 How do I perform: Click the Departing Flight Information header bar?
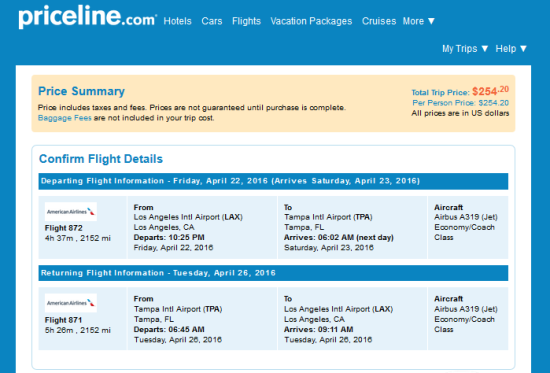tap(273, 181)
